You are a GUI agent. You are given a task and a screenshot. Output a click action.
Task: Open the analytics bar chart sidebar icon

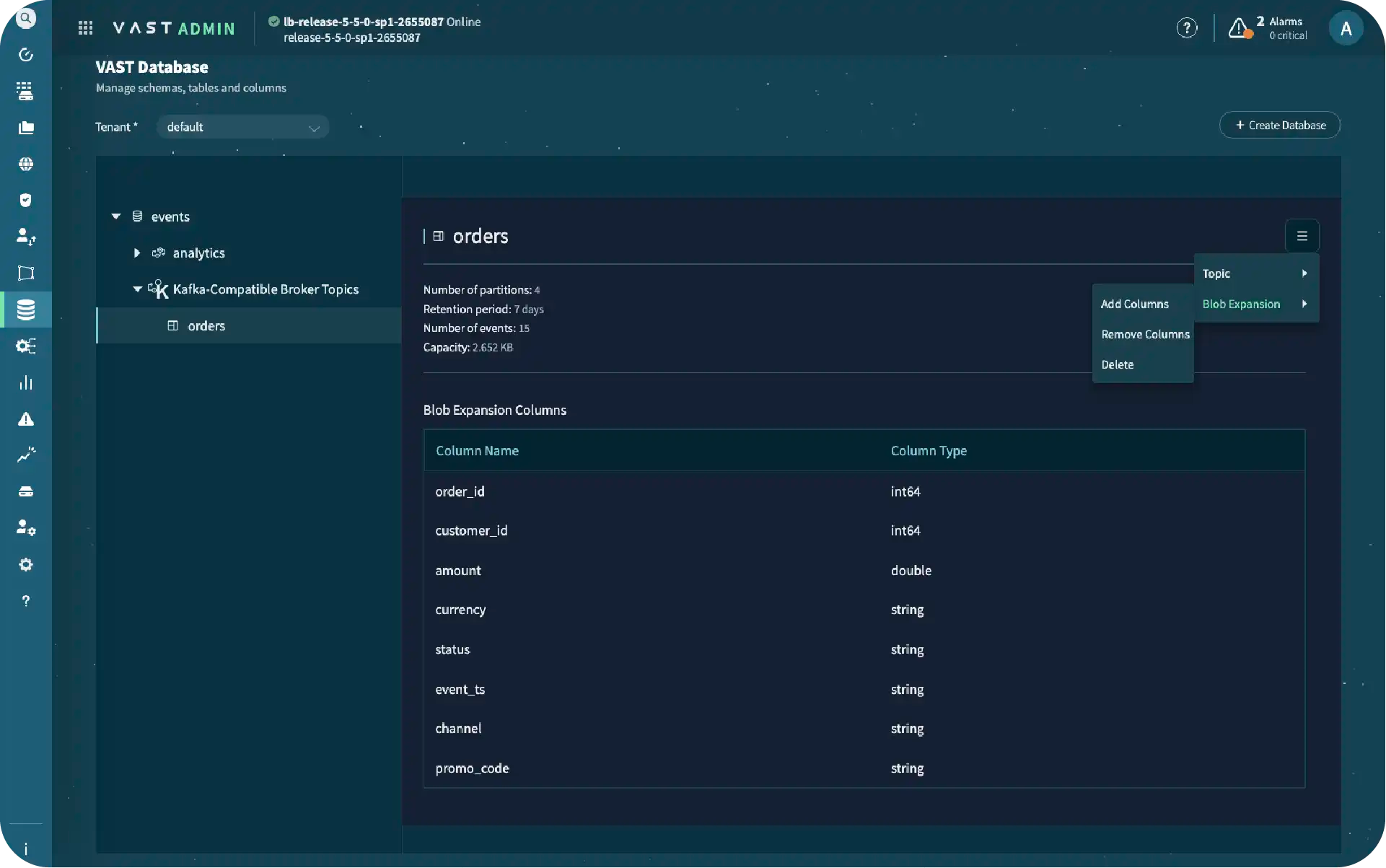(x=26, y=382)
